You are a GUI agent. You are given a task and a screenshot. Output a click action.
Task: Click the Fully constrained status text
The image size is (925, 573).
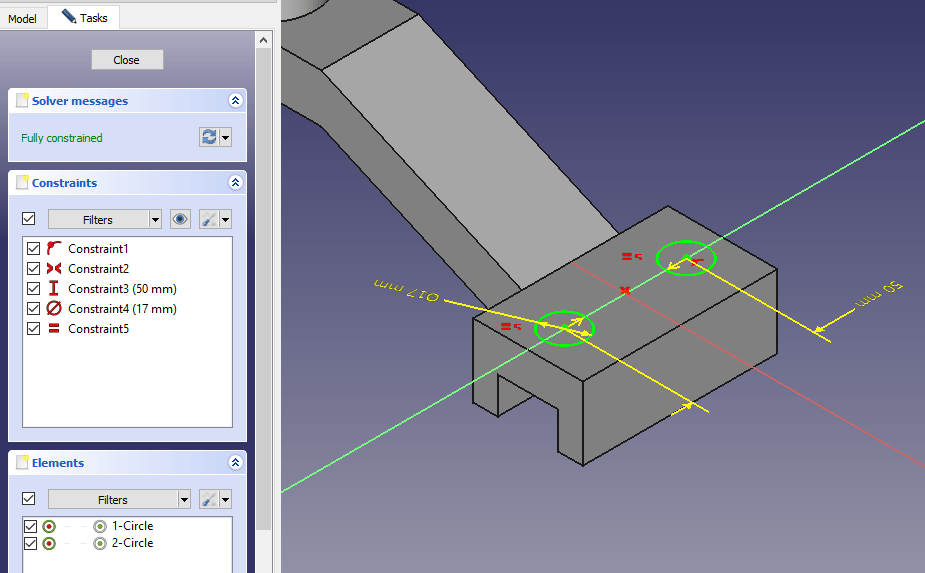tap(62, 137)
